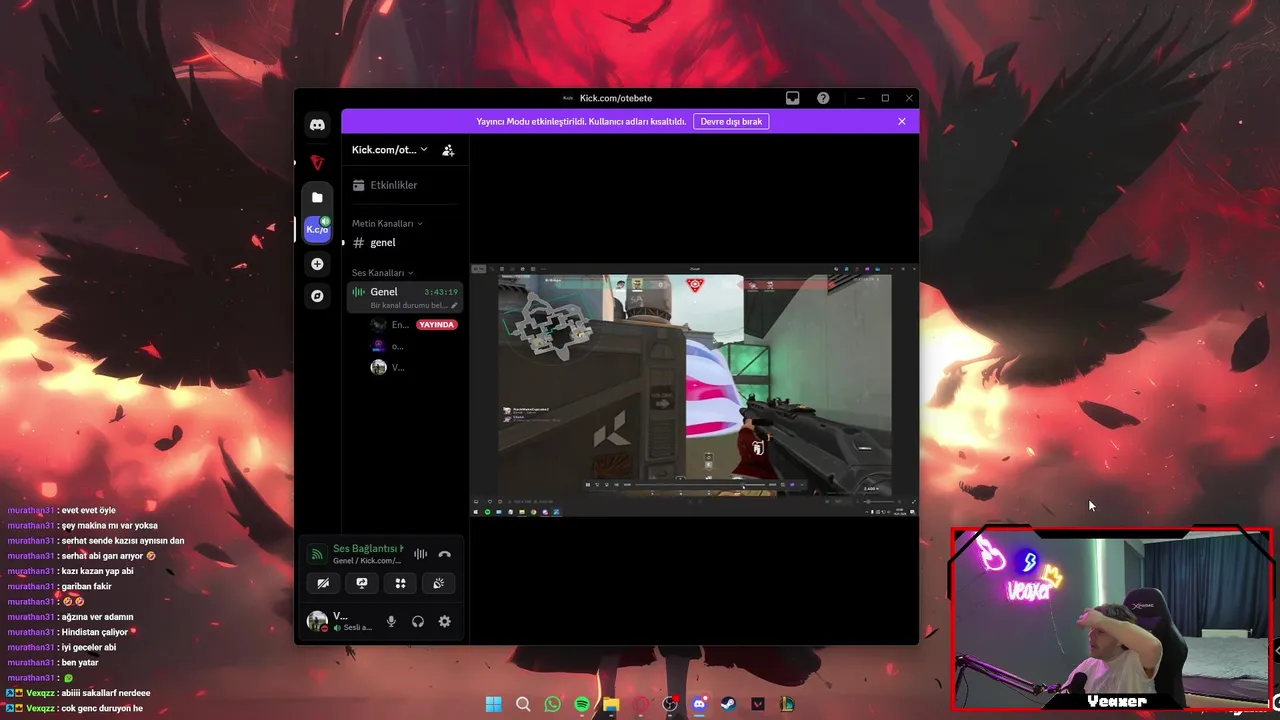Click the shared stream video preview
The height and width of the screenshot is (720, 1280).
pos(694,390)
